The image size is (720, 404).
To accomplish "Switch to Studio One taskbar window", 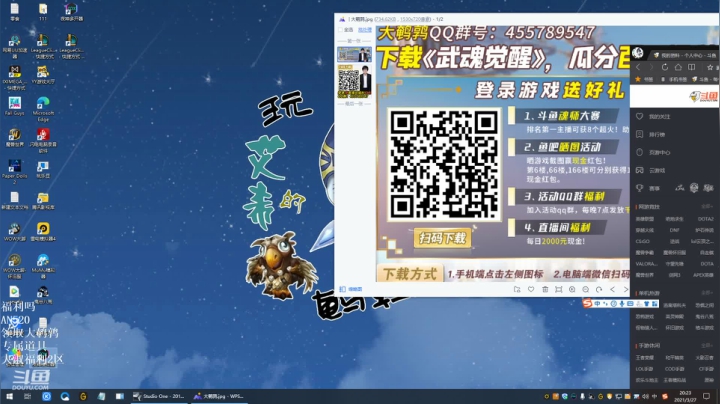I will coord(158,396).
